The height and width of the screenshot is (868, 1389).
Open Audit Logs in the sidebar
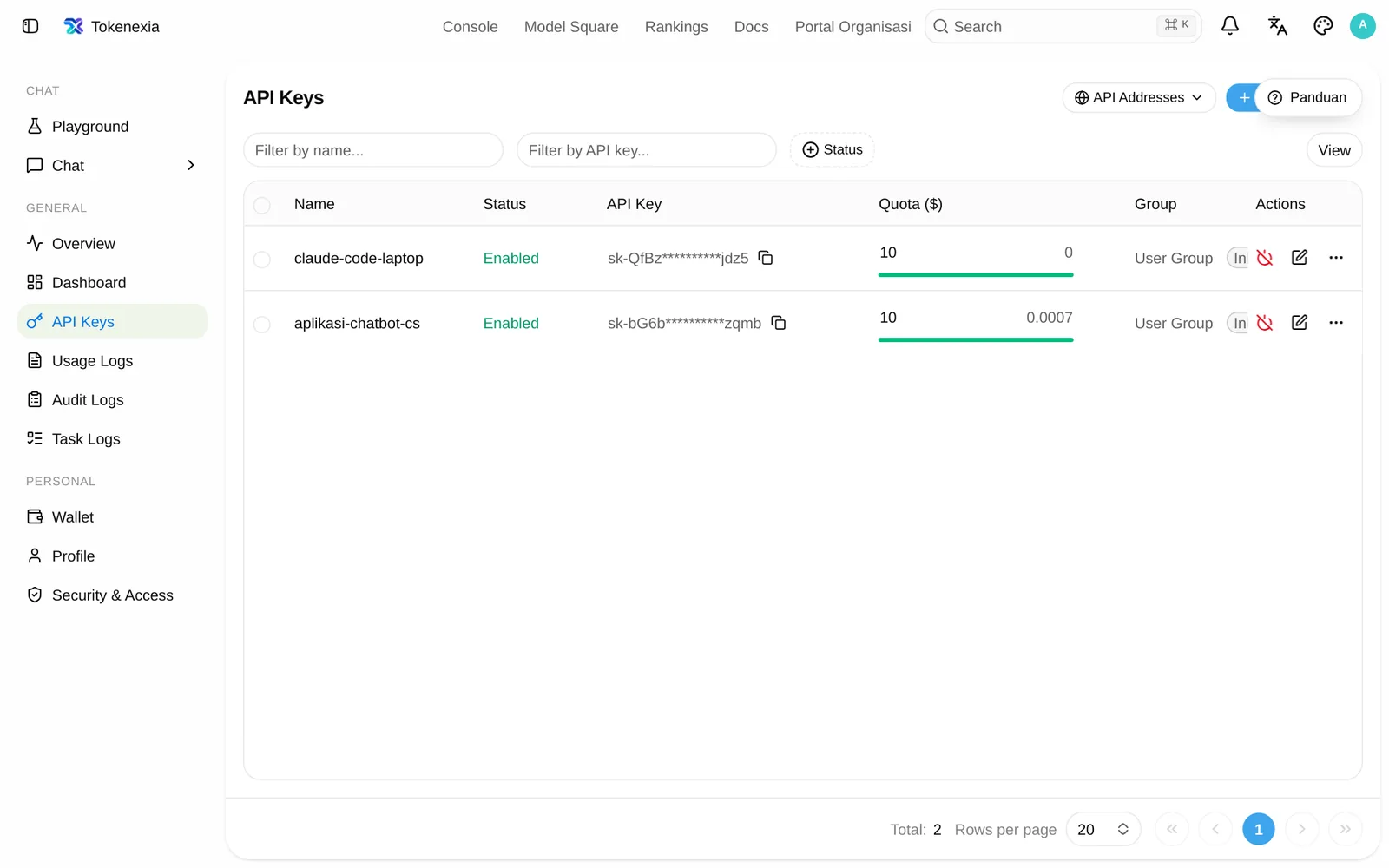[113, 399]
